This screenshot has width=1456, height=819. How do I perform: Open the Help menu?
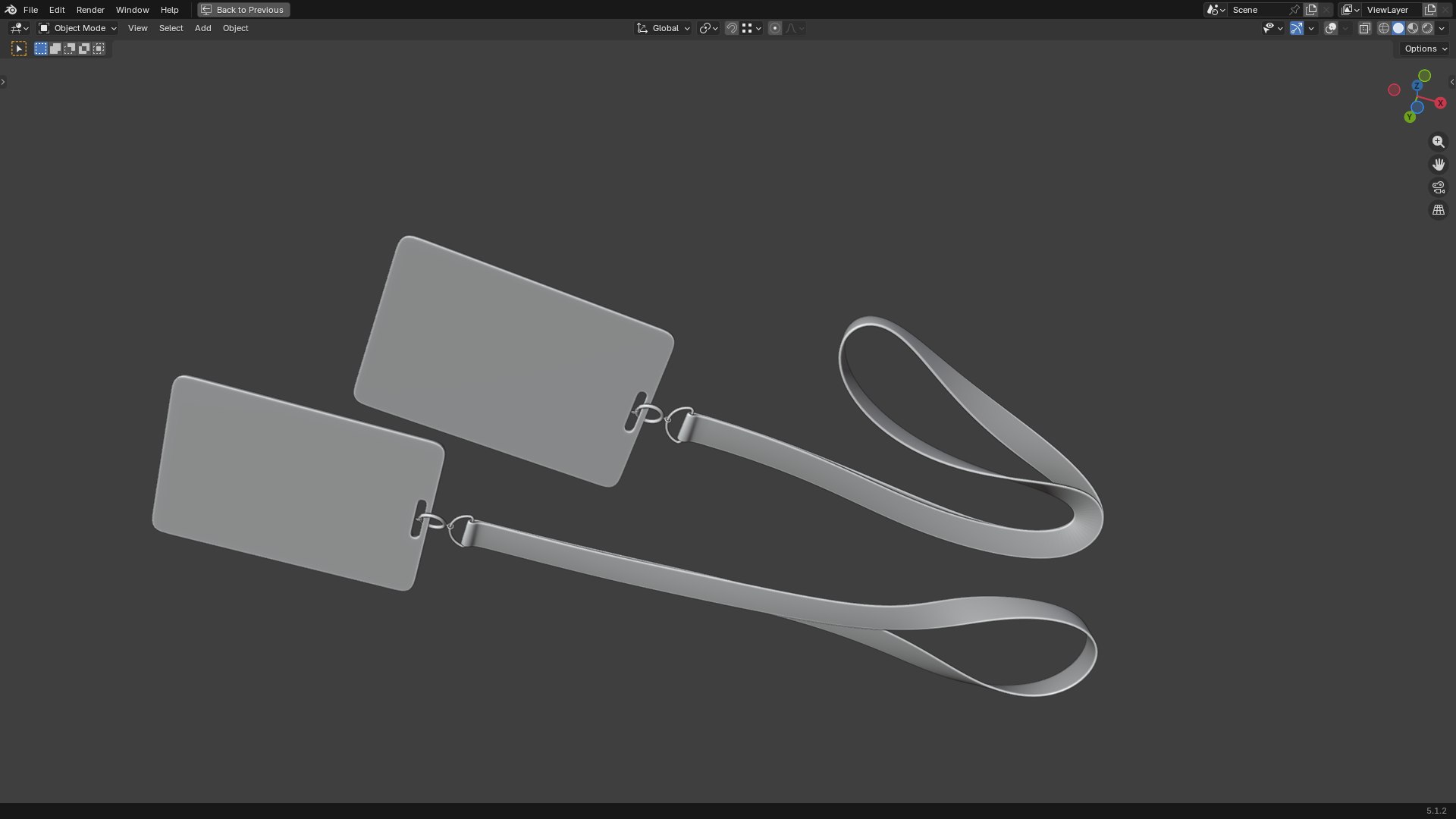click(x=169, y=10)
